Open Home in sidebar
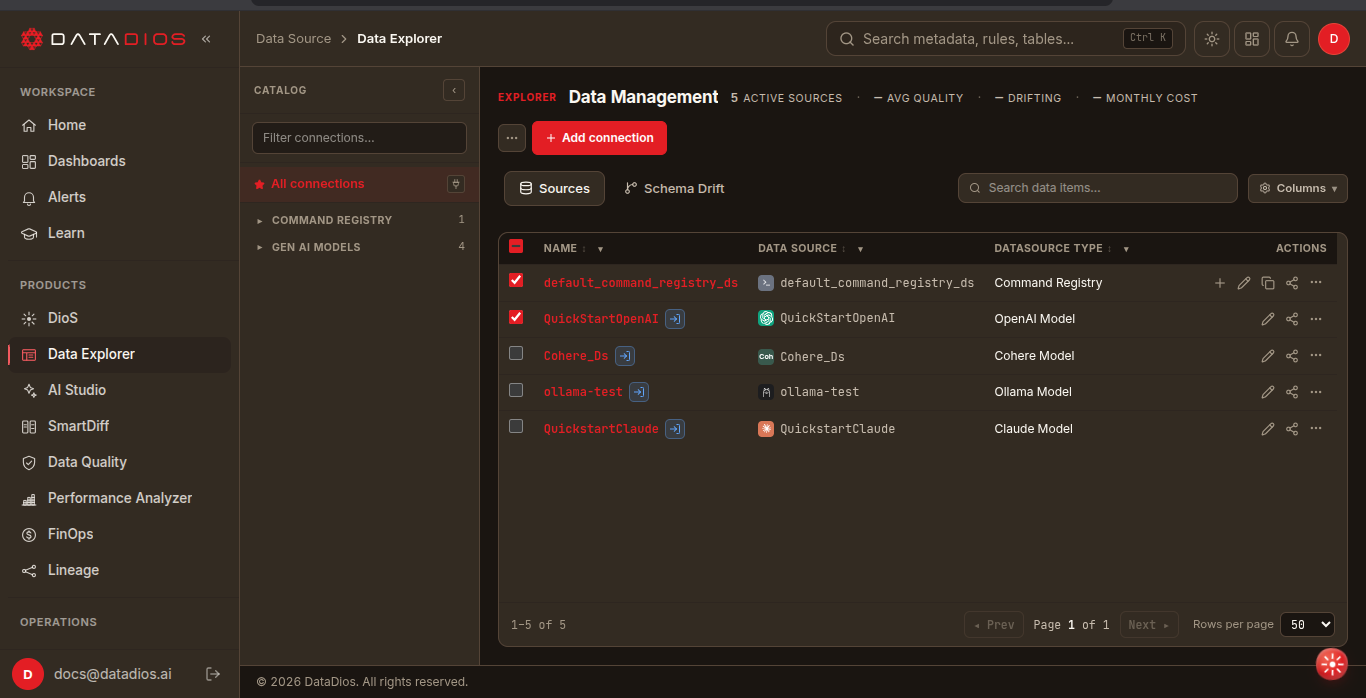This screenshot has height=698, width=1366. coord(119,125)
